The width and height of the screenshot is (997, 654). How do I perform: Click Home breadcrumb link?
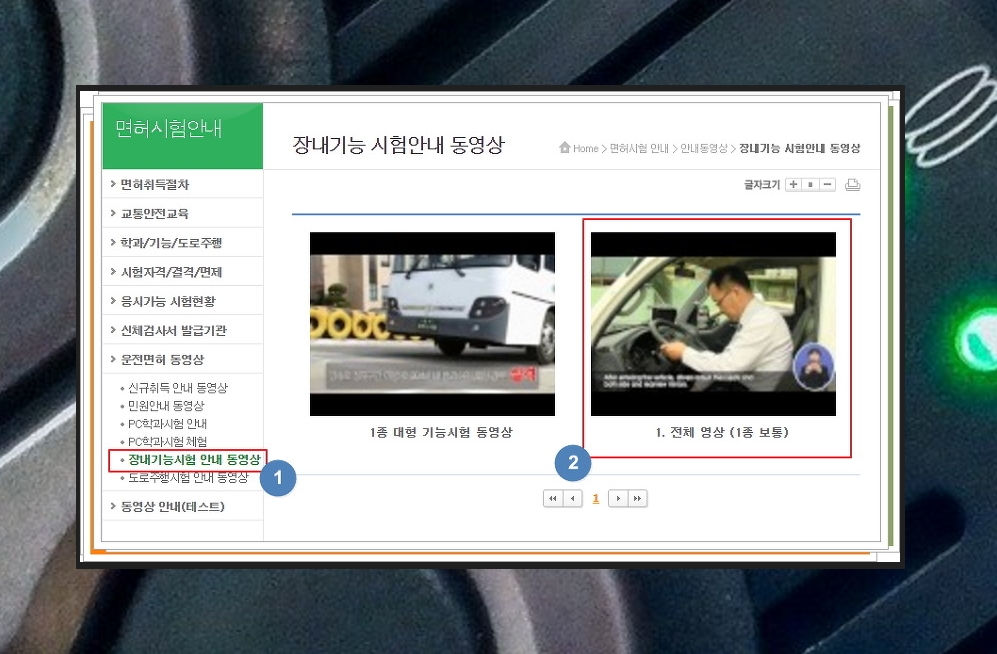click(x=586, y=148)
